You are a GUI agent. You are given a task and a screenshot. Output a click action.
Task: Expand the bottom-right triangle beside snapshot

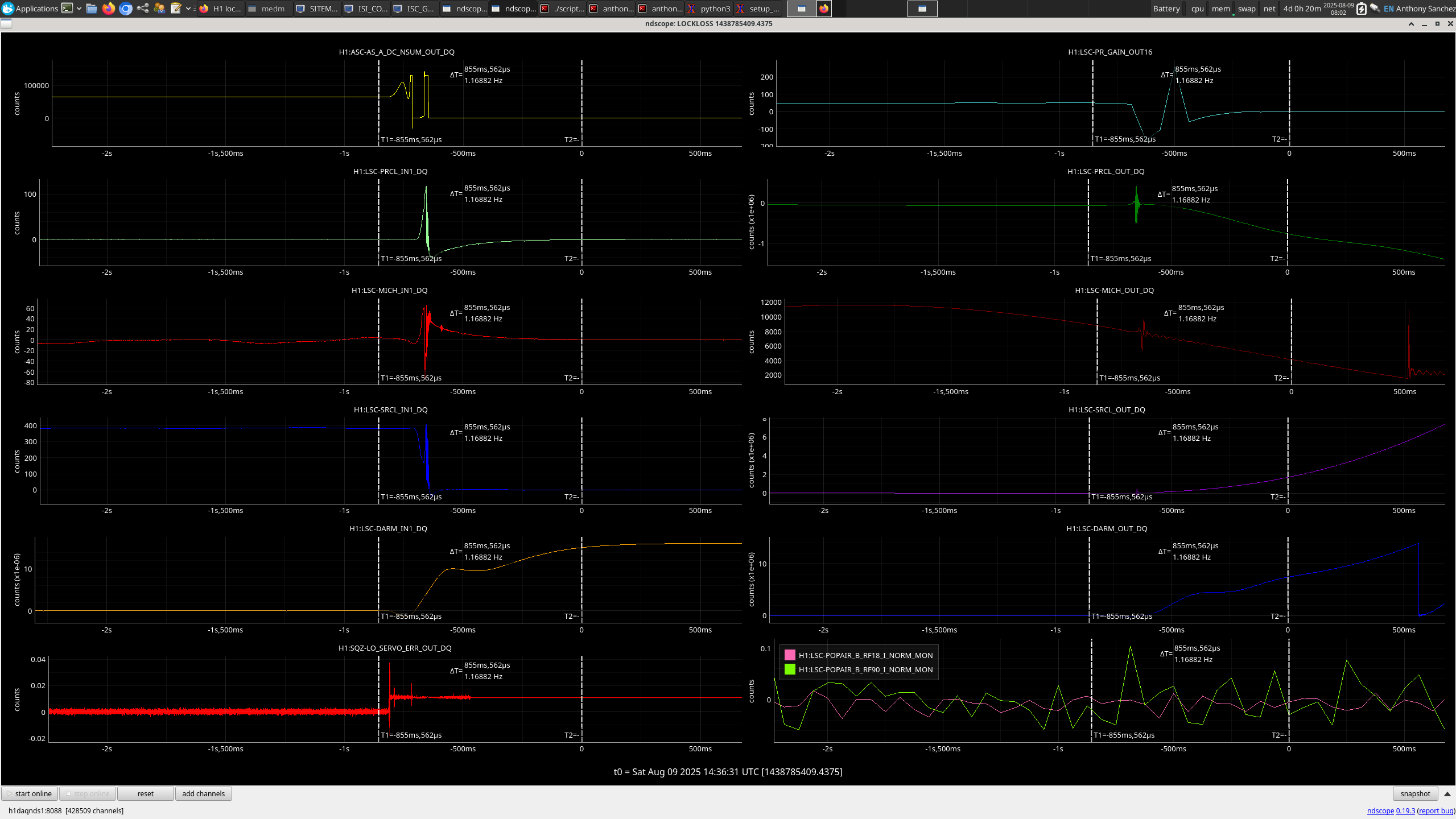(x=1447, y=794)
